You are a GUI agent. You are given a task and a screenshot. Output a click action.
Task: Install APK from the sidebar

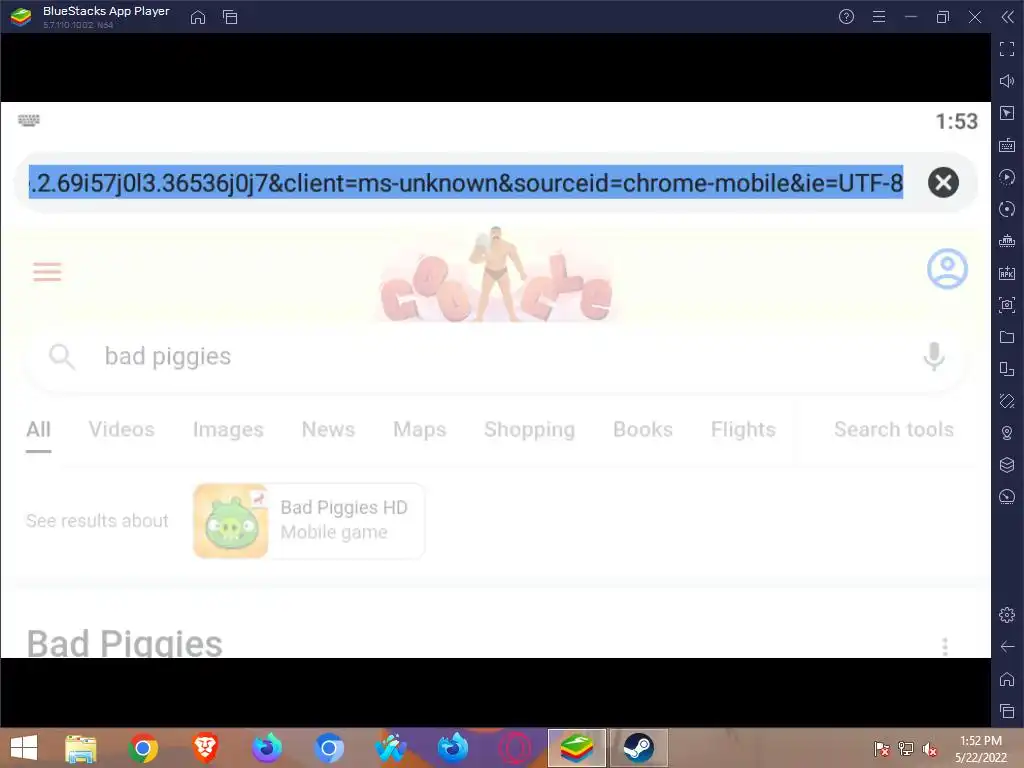click(x=1006, y=273)
